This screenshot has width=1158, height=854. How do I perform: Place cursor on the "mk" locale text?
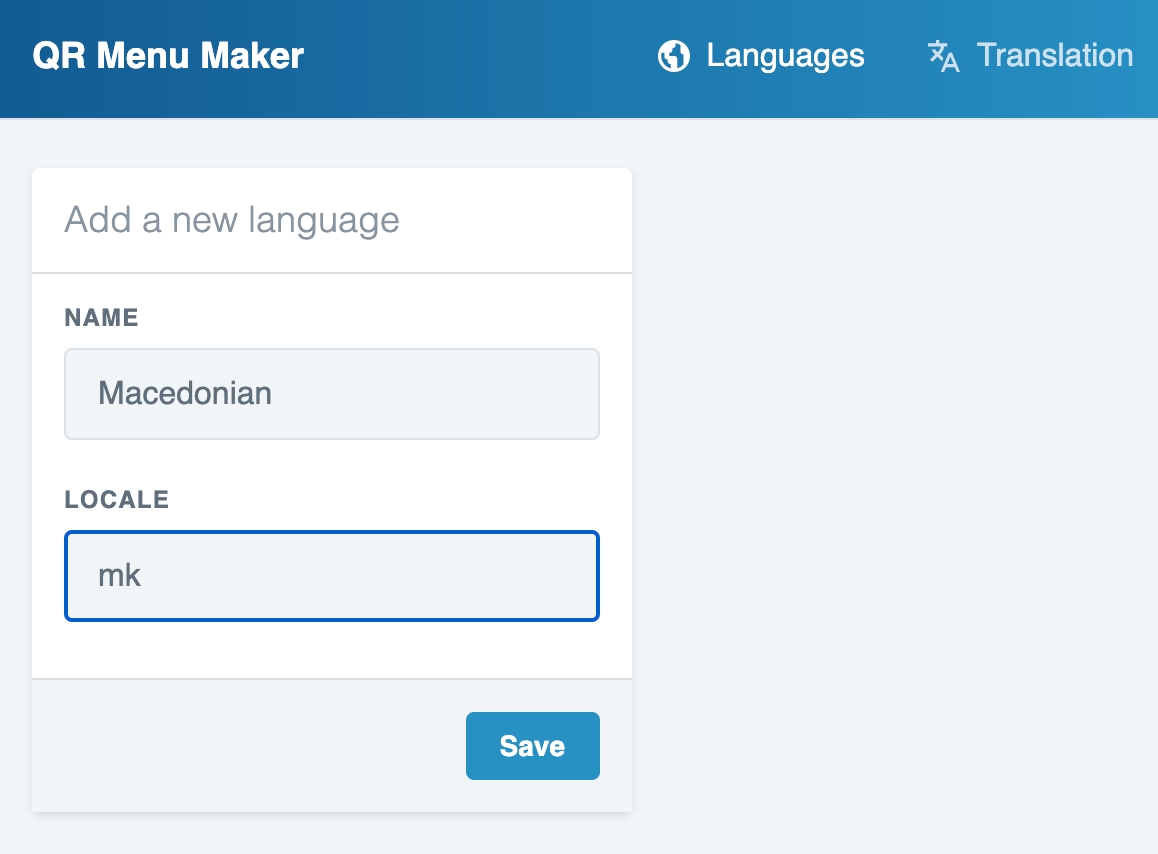119,576
